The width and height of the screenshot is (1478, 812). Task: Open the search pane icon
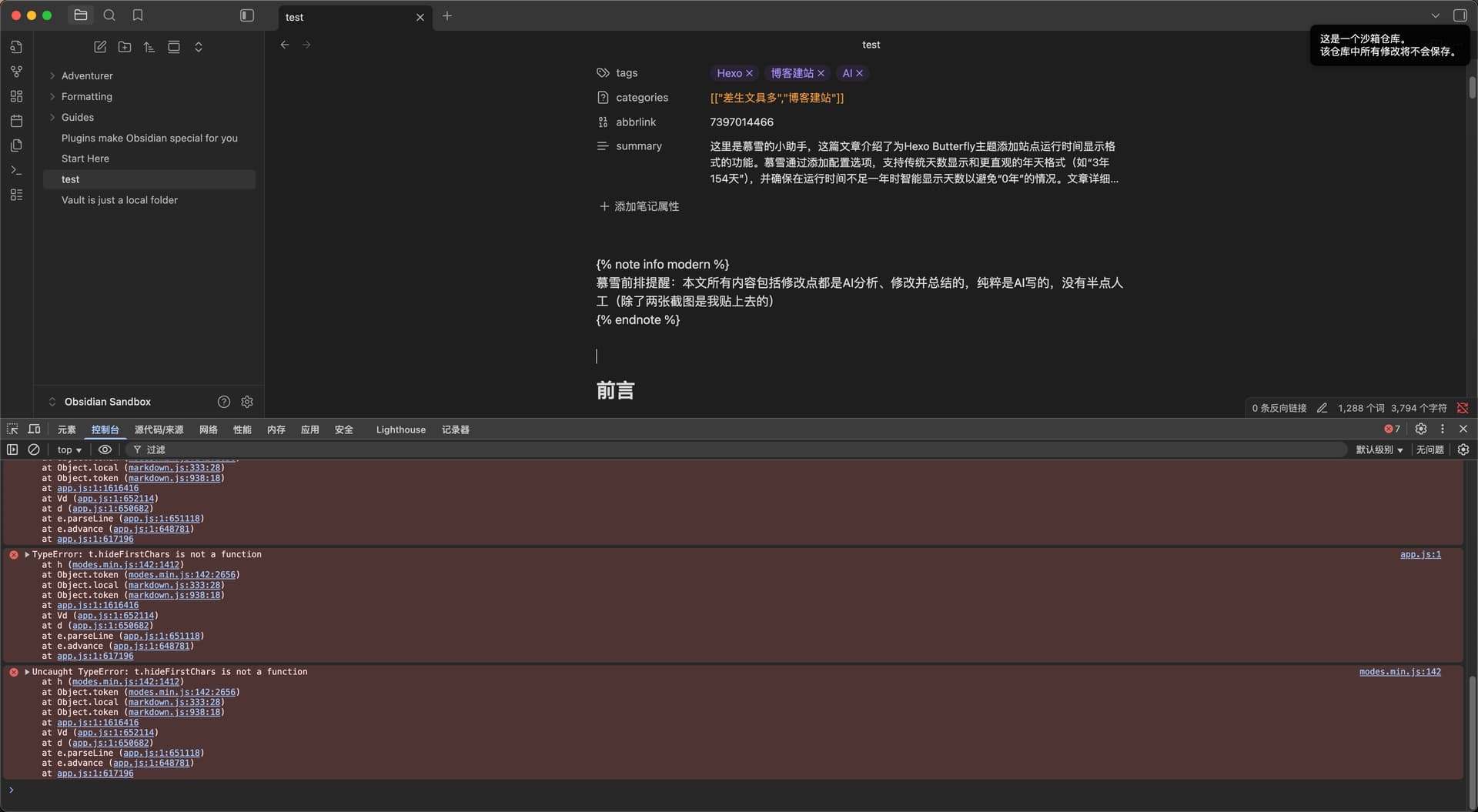coord(109,15)
